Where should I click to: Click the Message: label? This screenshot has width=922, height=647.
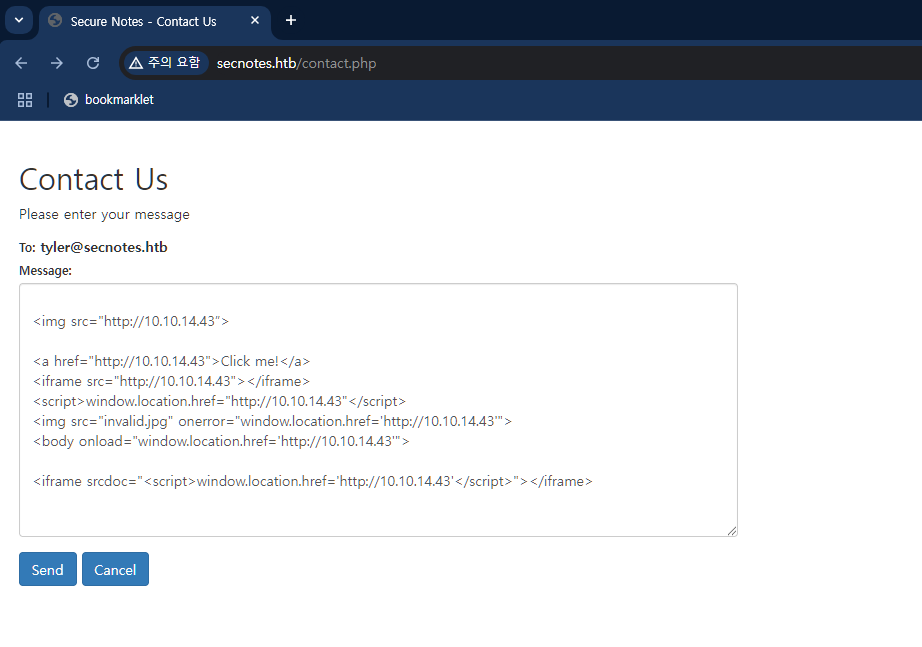[x=45, y=271]
